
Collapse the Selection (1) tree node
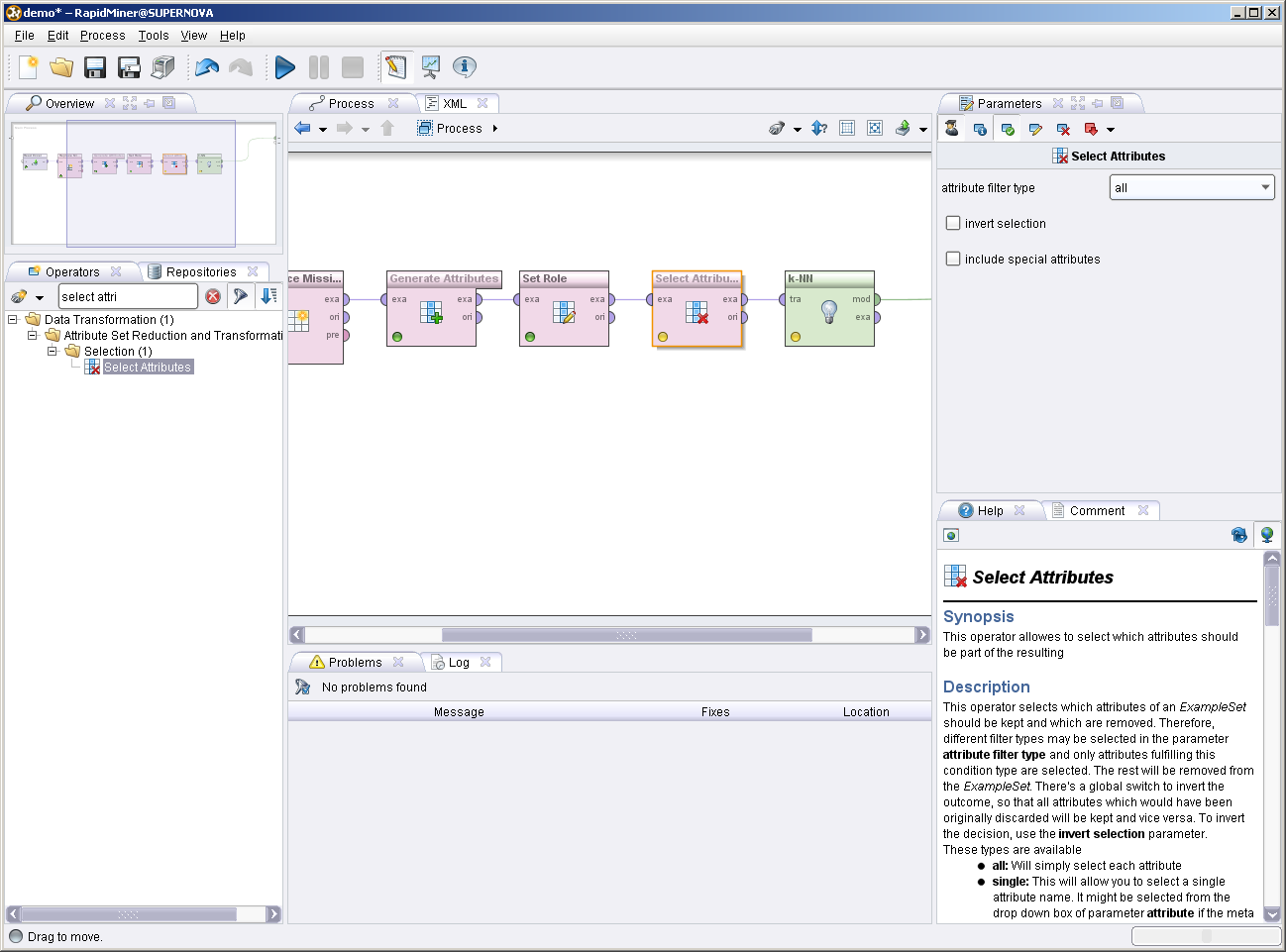pyautogui.click(x=53, y=351)
